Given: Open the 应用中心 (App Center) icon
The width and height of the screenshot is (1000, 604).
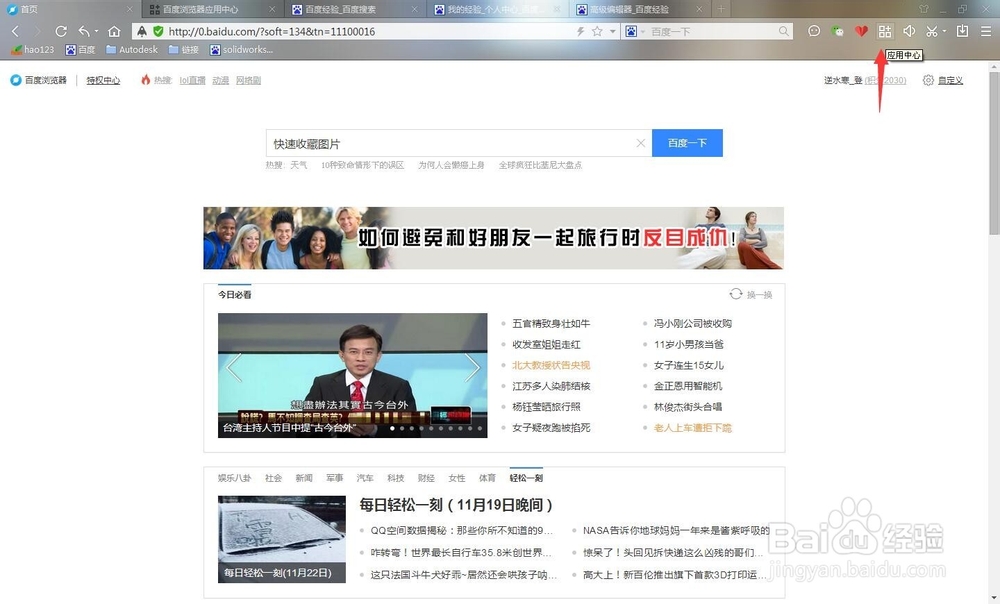Looking at the screenshot, I should tap(885, 31).
